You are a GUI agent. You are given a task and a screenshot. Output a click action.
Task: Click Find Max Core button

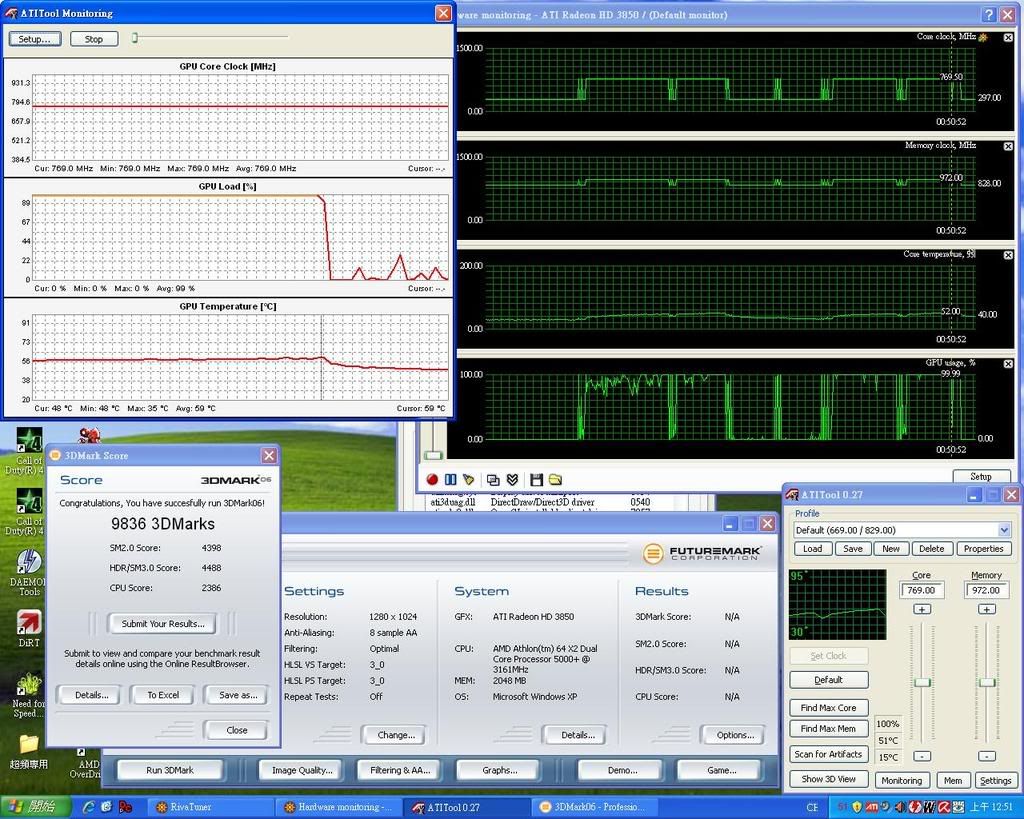[828, 707]
